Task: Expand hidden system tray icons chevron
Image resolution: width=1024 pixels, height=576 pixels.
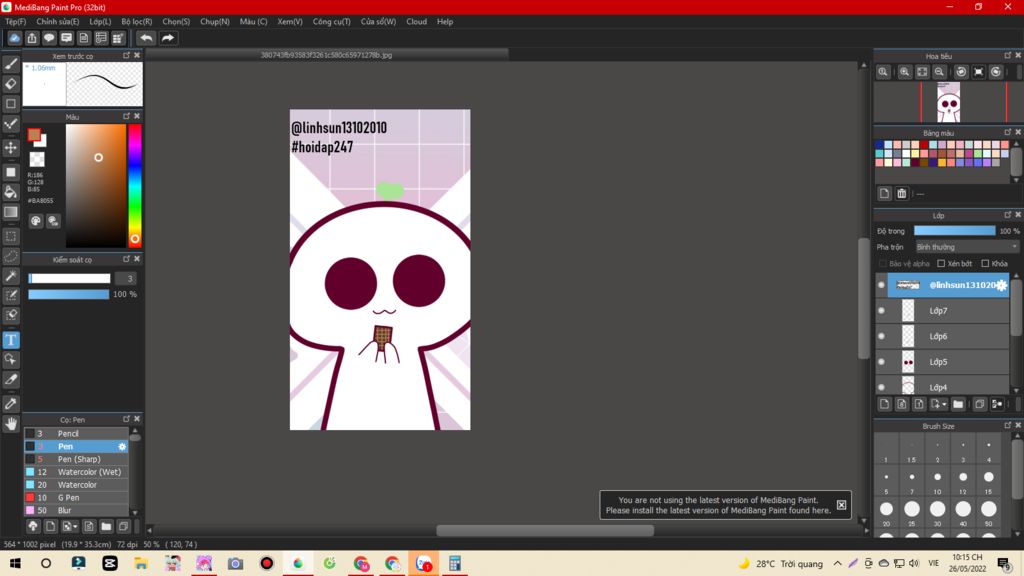Action: tap(838, 564)
